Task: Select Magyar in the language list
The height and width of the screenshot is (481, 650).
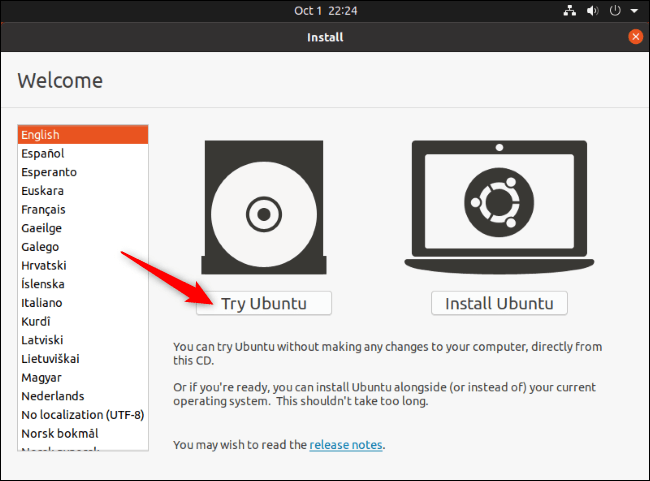Action: [x=83, y=377]
